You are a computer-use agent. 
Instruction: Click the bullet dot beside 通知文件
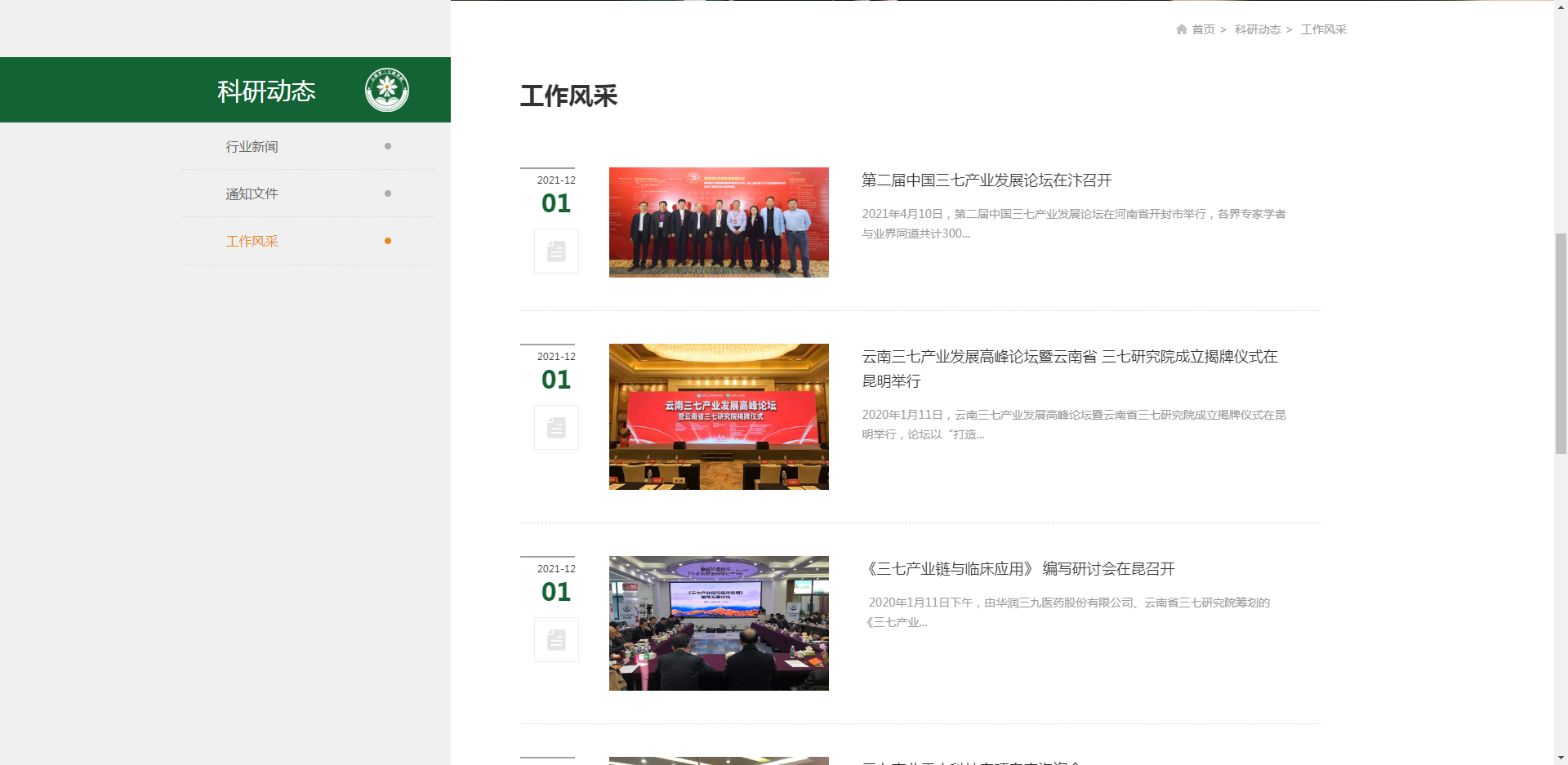click(387, 194)
